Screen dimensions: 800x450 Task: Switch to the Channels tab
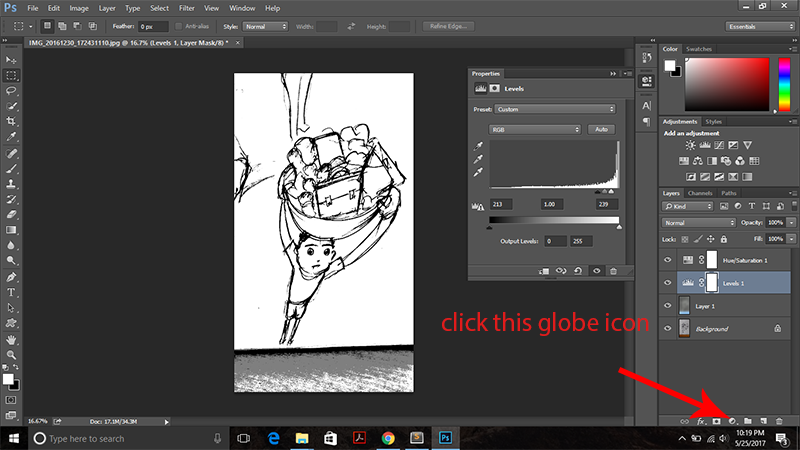[x=699, y=193]
